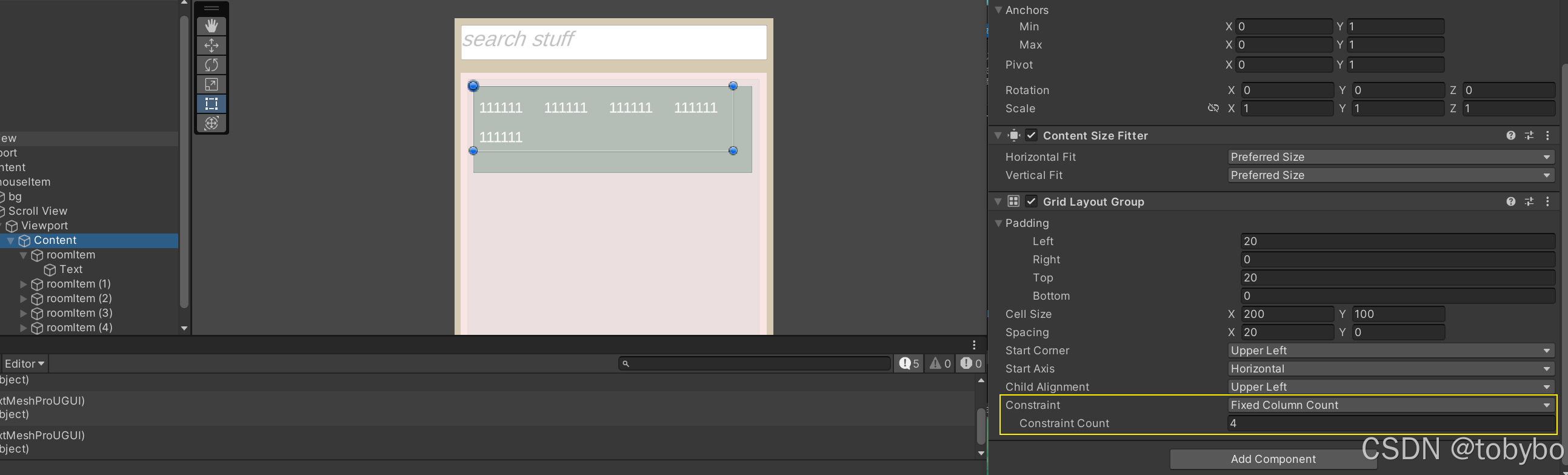Open help for Grid Layout Group
This screenshot has height=475, width=1568.
[x=1511, y=201]
